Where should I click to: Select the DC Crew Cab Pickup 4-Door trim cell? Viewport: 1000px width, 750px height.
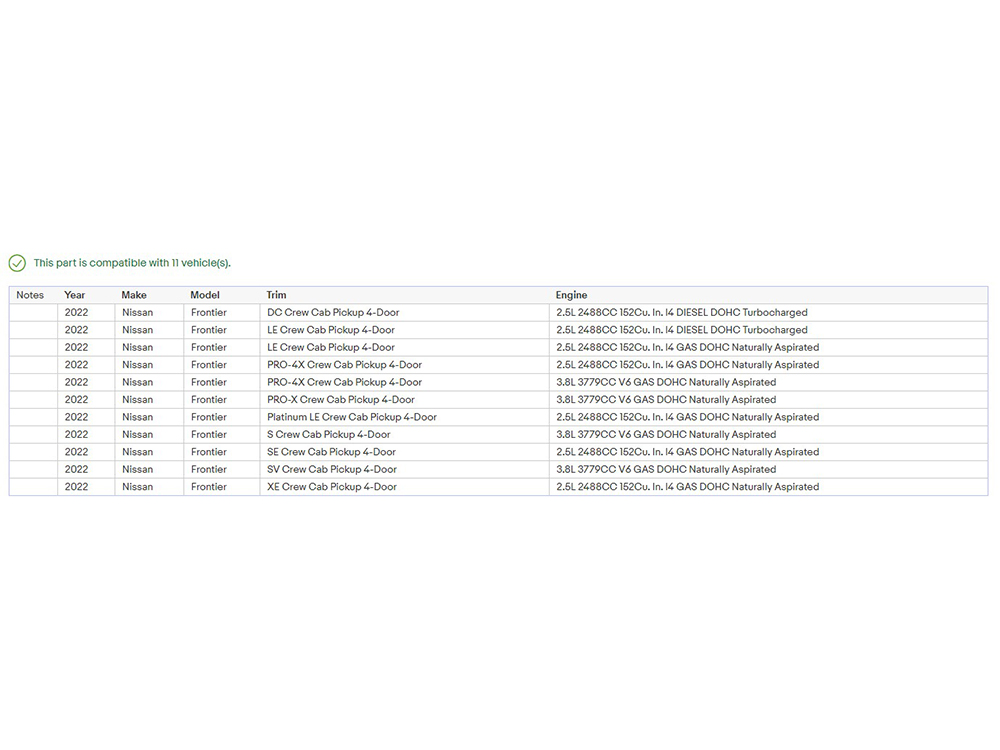coord(404,312)
